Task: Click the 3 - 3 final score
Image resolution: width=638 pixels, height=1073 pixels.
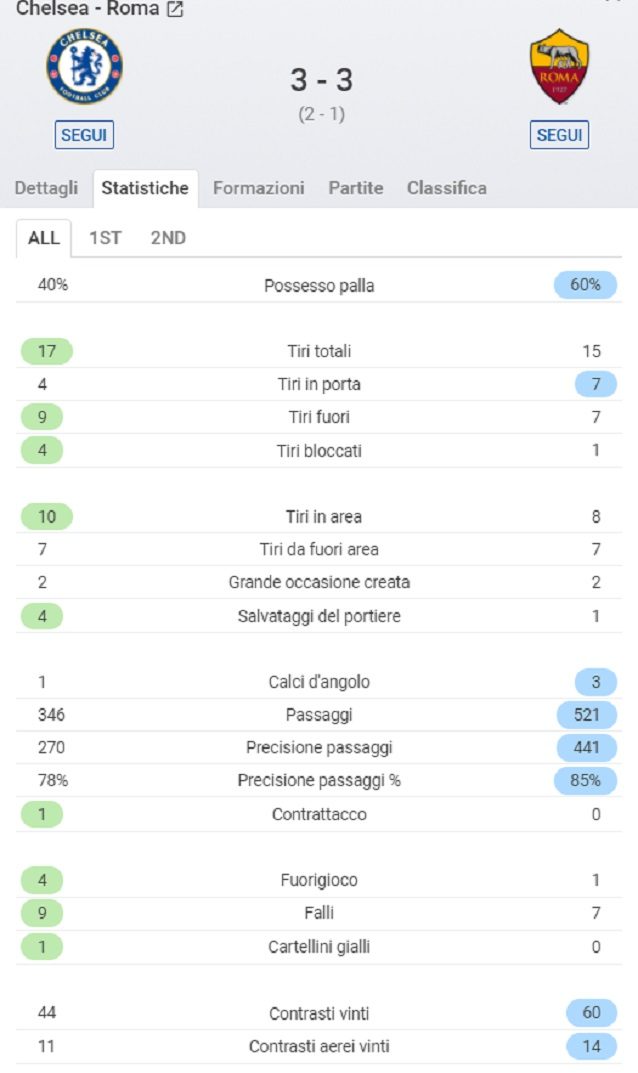Action: 321,80
